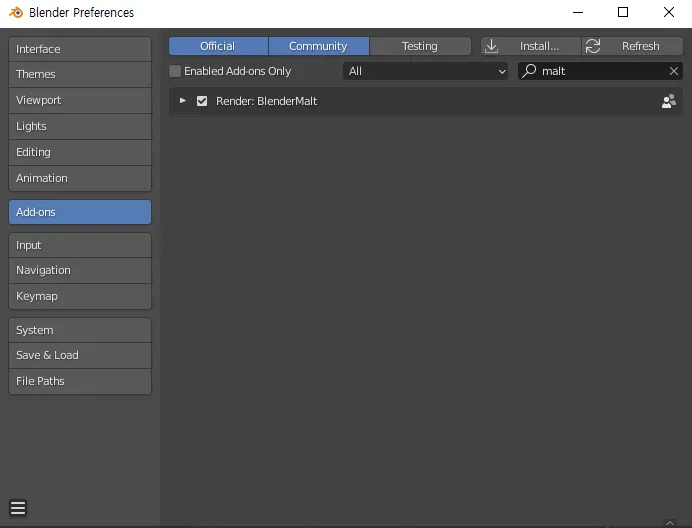
Task: Click the Blender logo in the title bar
Action: 16,12
